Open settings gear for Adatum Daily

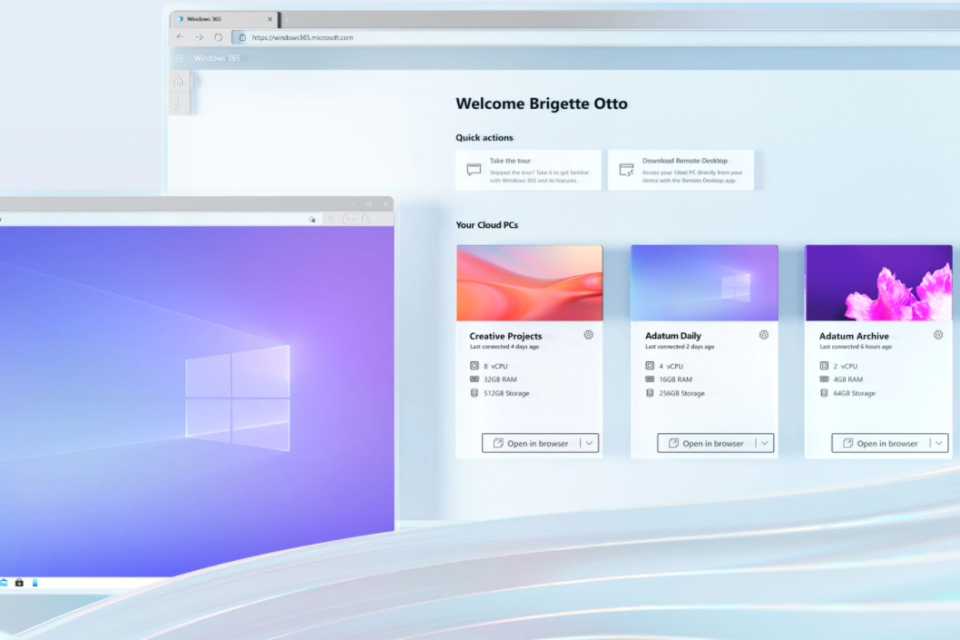point(763,335)
